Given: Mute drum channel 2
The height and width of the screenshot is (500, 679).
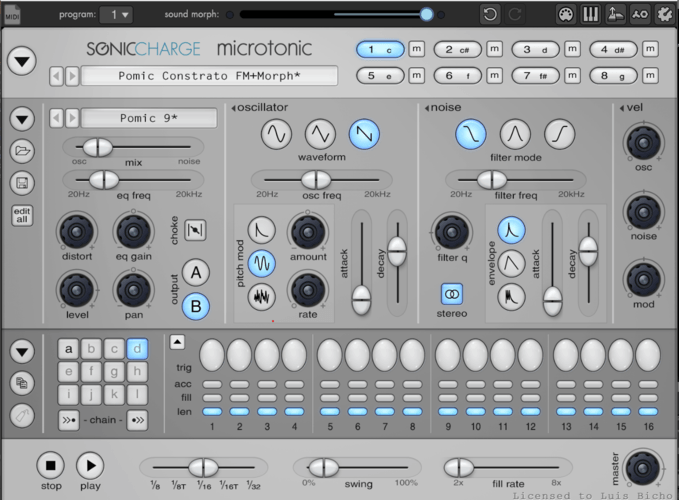Looking at the screenshot, I should tap(495, 49).
